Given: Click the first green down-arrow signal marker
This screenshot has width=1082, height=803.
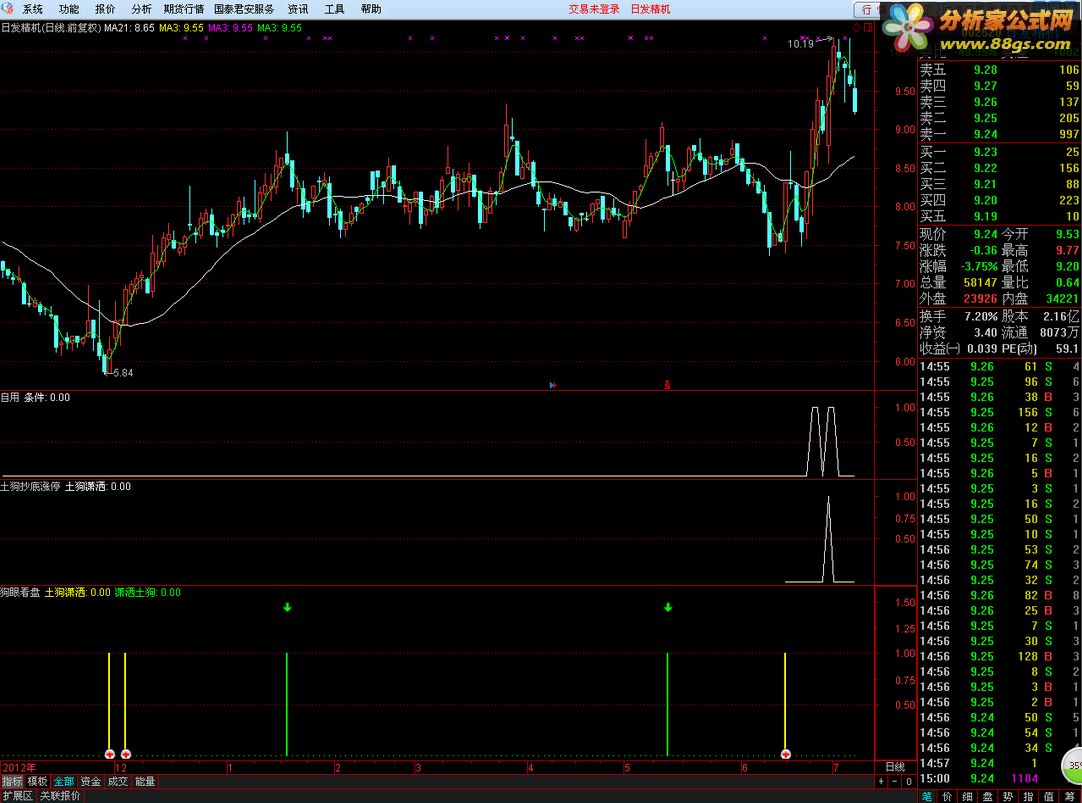Looking at the screenshot, I should click(x=287, y=607).
